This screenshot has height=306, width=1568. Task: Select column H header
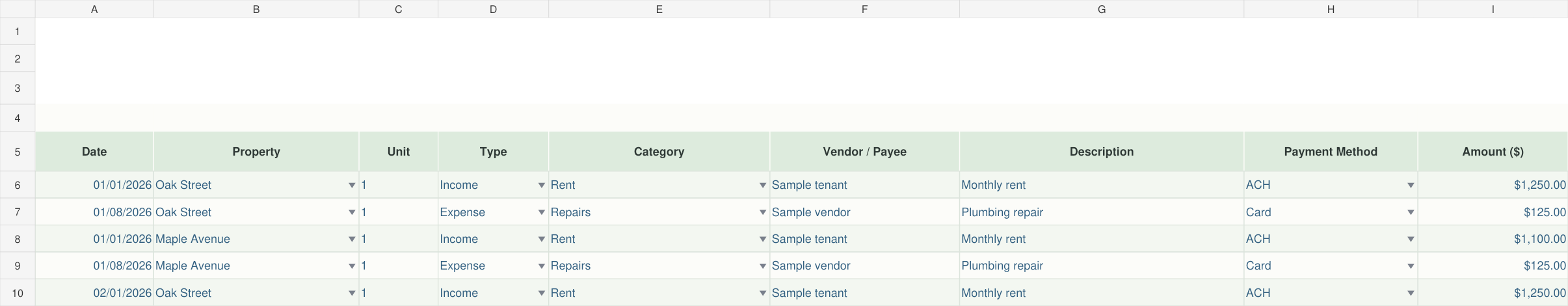pos(1331,9)
